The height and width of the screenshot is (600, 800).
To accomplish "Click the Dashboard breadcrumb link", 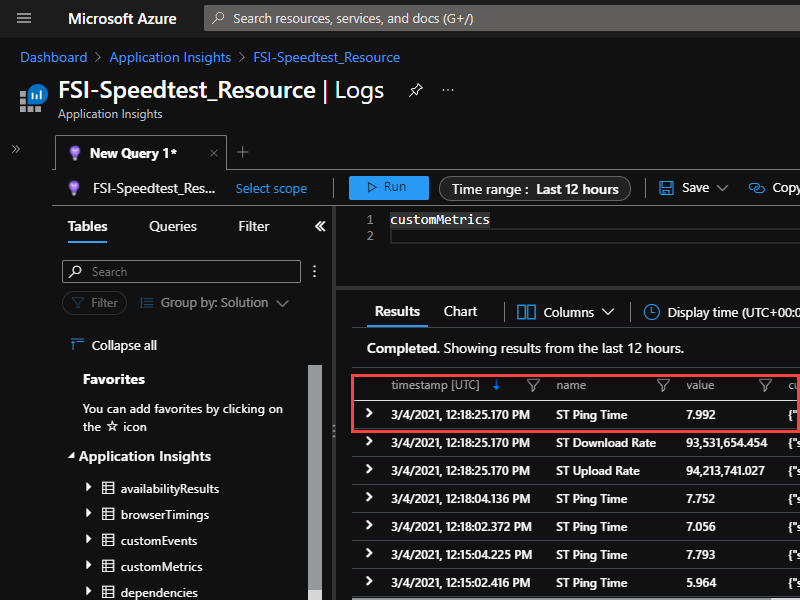I will coord(53,57).
